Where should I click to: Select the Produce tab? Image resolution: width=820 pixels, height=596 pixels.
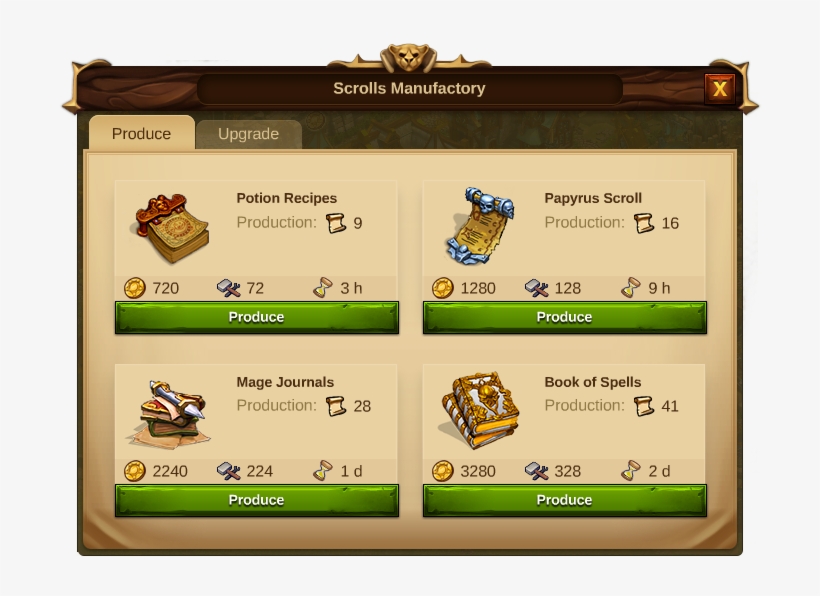click(x=142, y=133)
